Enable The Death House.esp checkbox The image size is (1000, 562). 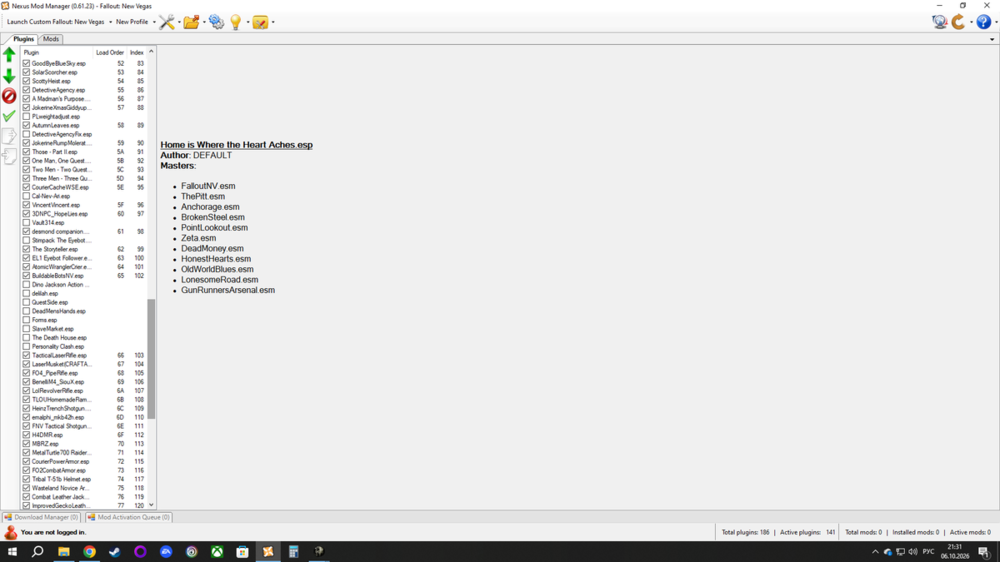(x=26, y=338)
